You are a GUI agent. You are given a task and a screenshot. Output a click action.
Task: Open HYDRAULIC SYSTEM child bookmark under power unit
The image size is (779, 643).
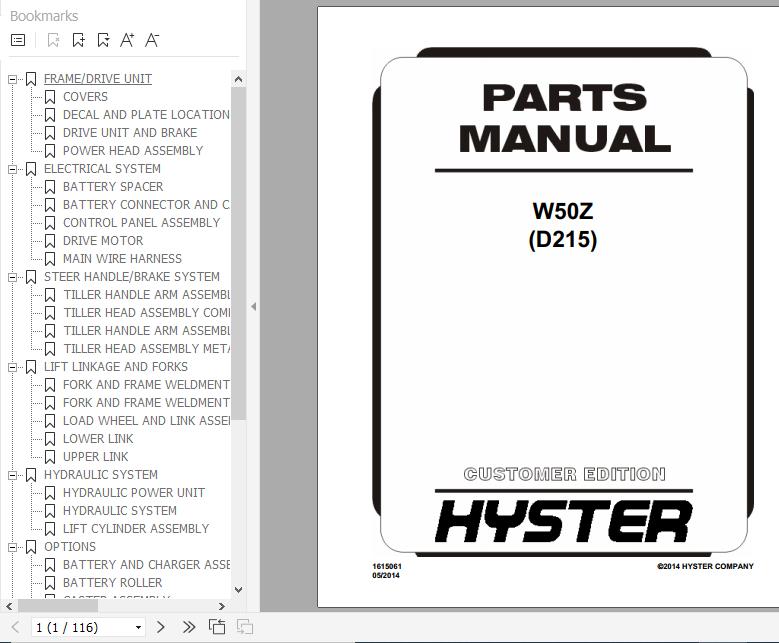[x=120, y=511]
